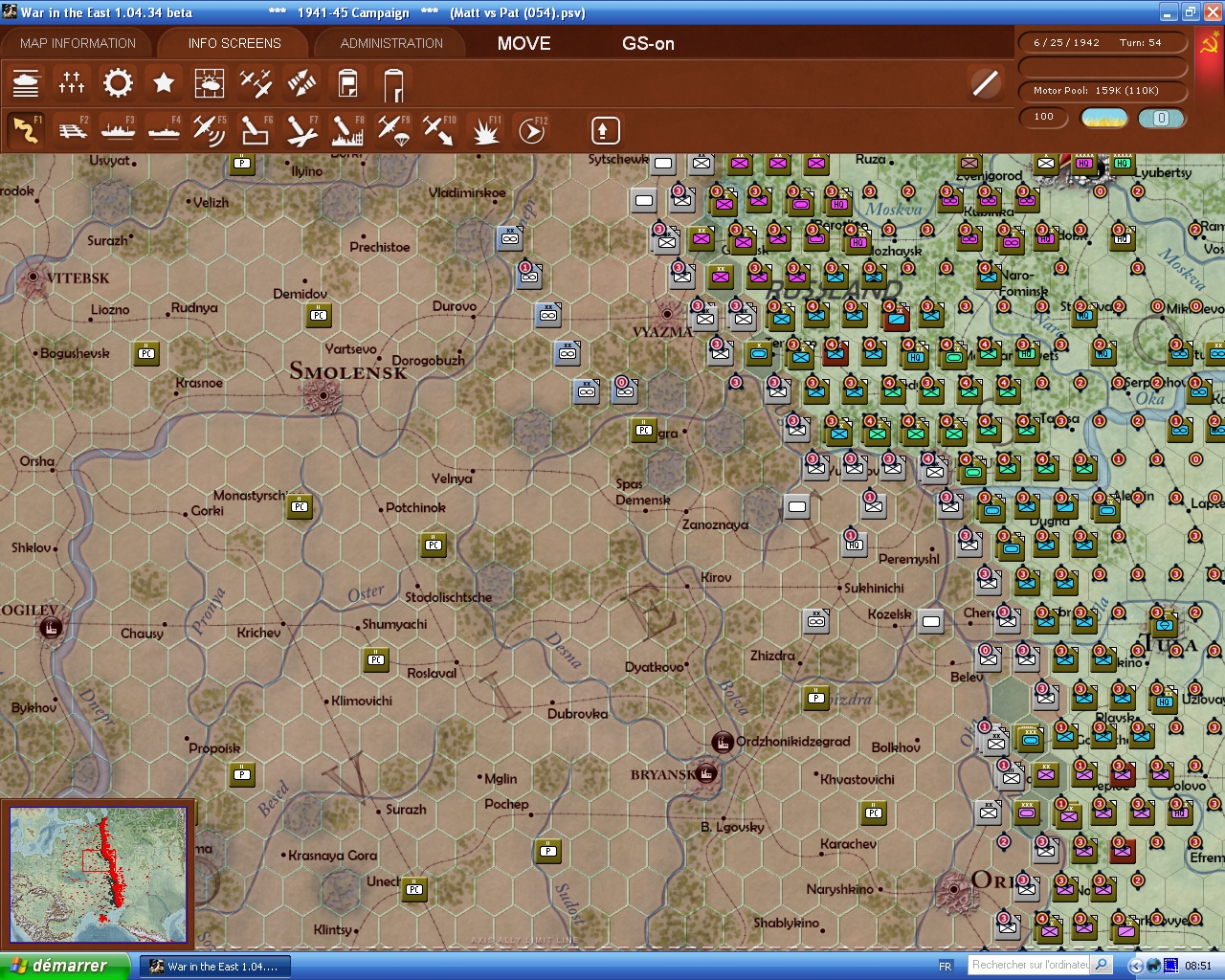Select the P unit south of Propoisk

242,774
